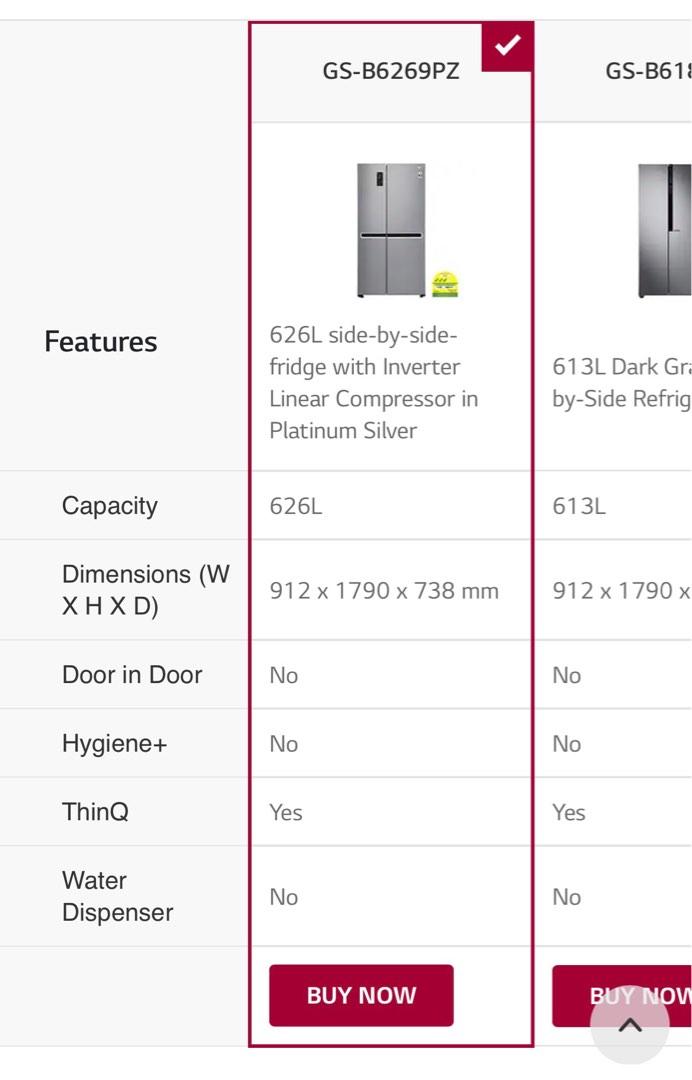692x1080 pixels.
Task: Click the red checkmark on GS-B6269PZ column
Action: click(508, 43)
